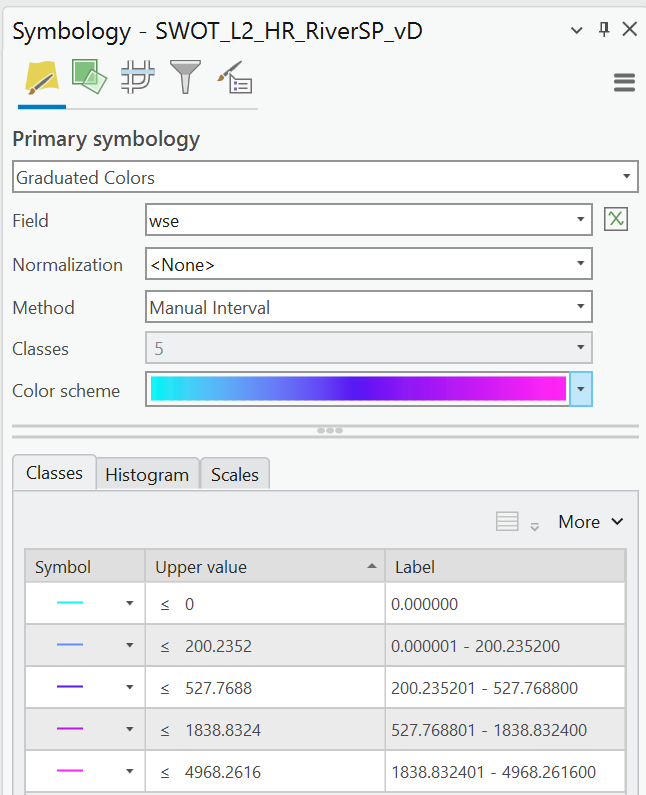
Task: Open the Display filters funnel icon
Action: tap(185, 77)
